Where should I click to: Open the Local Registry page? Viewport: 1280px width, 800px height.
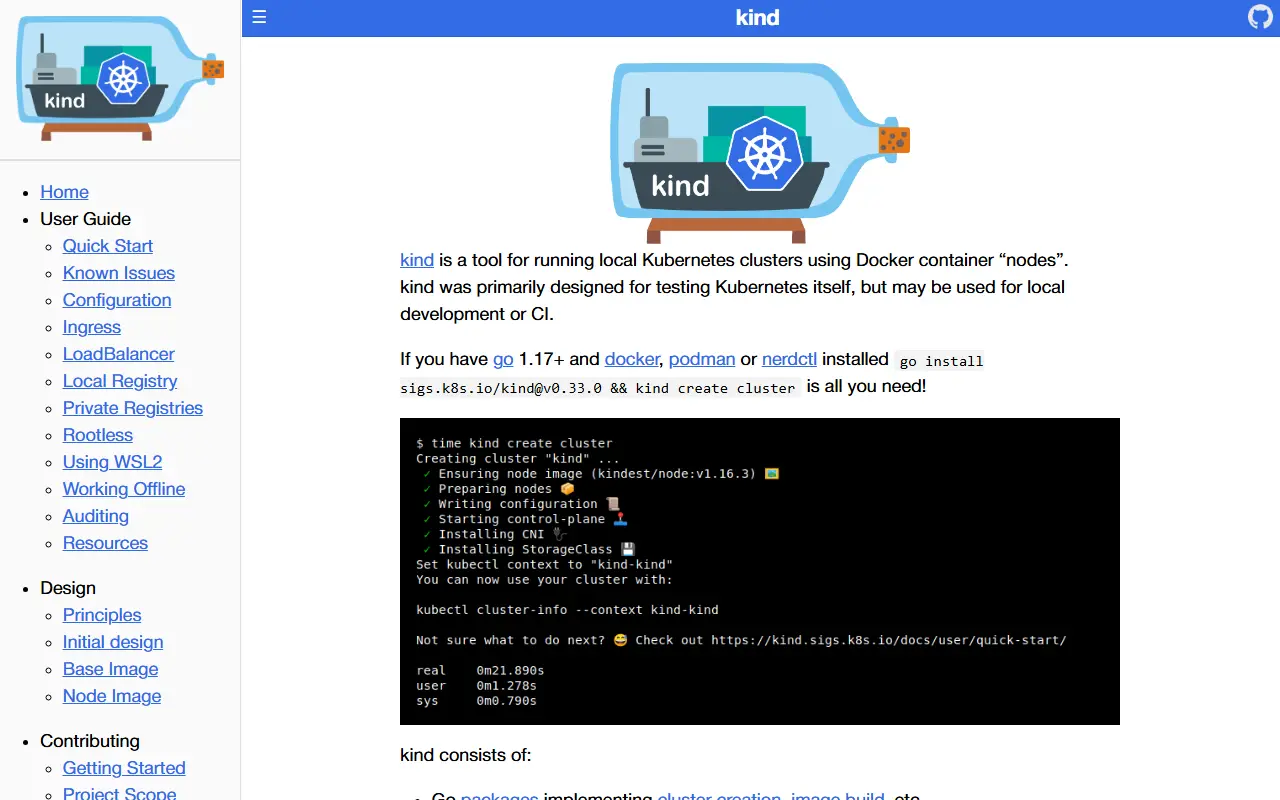coord(120,381)
